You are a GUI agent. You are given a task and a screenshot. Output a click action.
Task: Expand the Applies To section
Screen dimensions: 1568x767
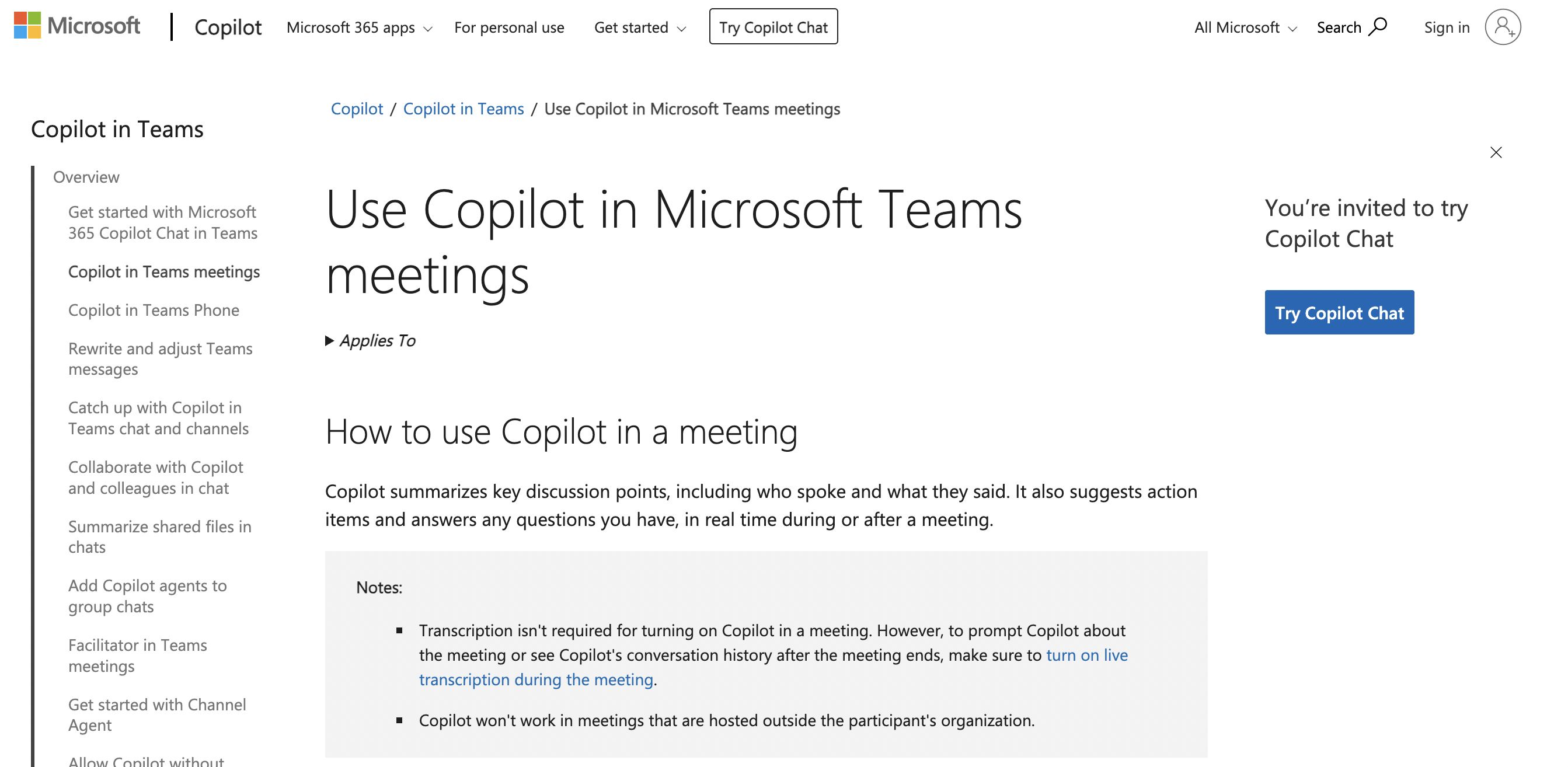(x=370, y=341)
